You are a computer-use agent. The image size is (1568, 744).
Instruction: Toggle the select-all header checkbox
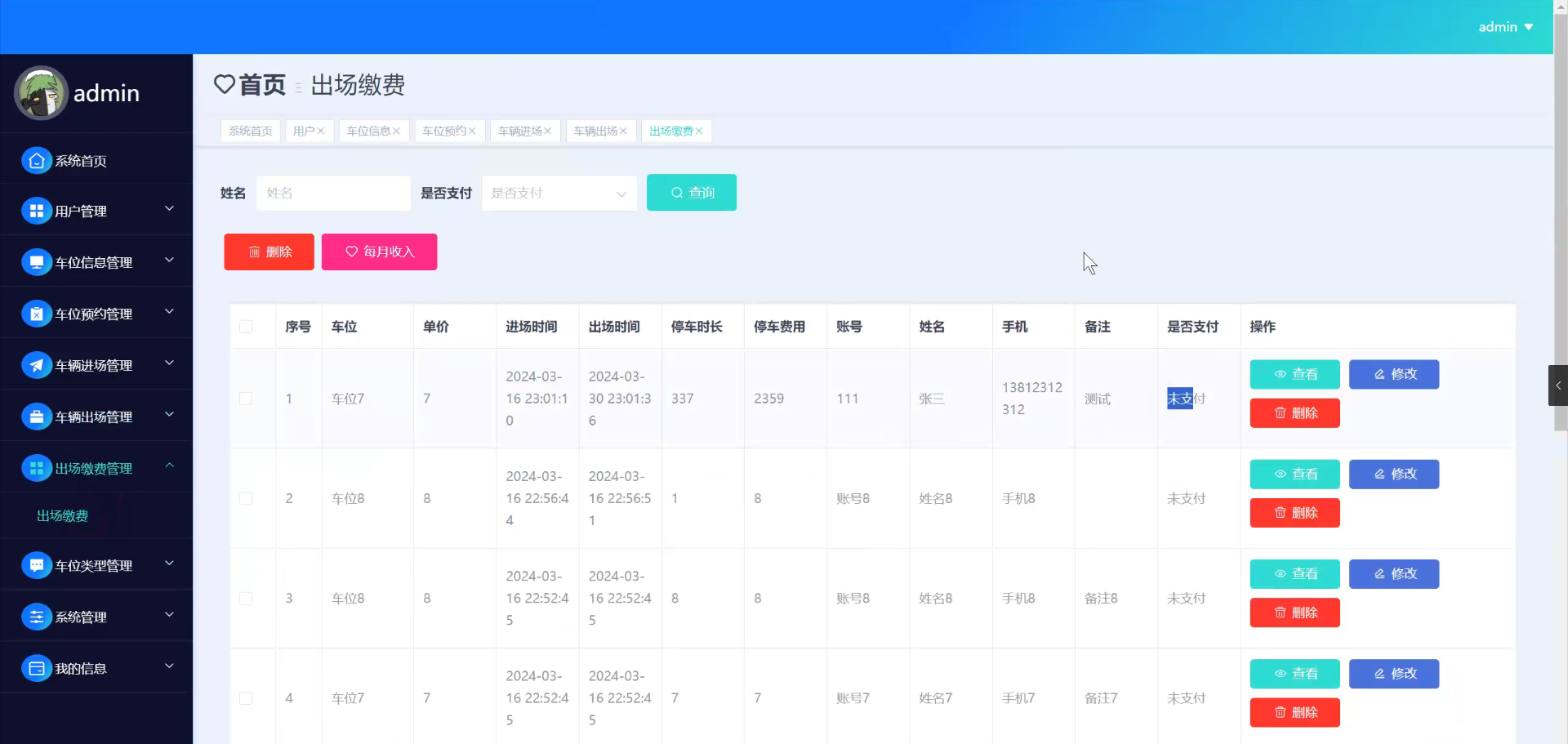[x=246, y=327]
